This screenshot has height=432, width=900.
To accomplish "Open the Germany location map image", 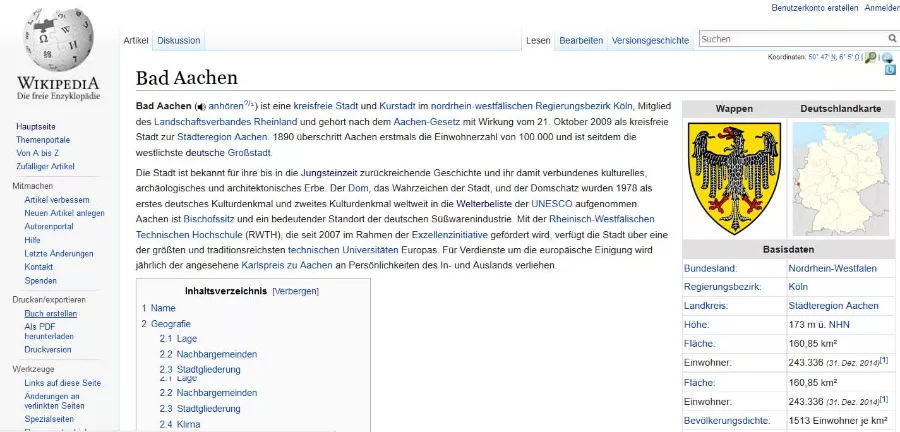I will [840, 178].
